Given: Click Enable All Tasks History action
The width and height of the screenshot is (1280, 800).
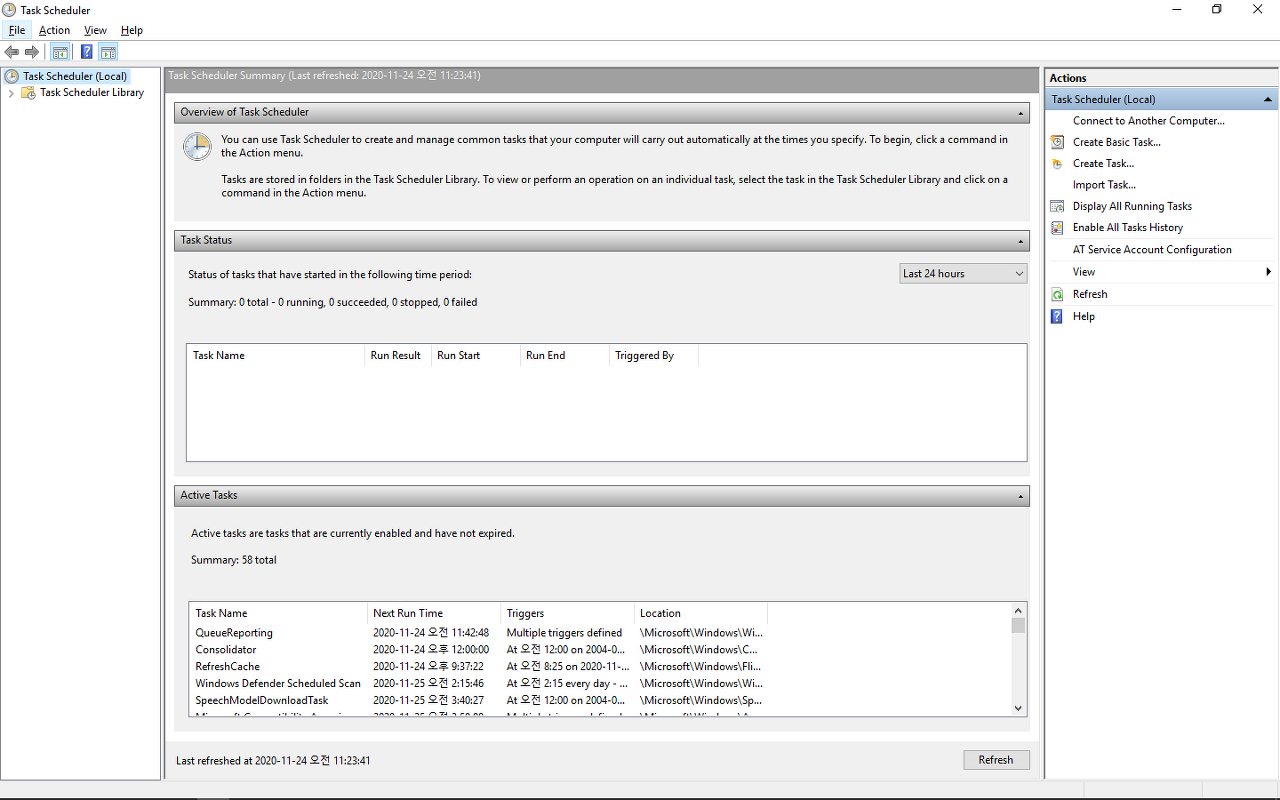Looking at the screenshot, I should tap(1128, 227).
